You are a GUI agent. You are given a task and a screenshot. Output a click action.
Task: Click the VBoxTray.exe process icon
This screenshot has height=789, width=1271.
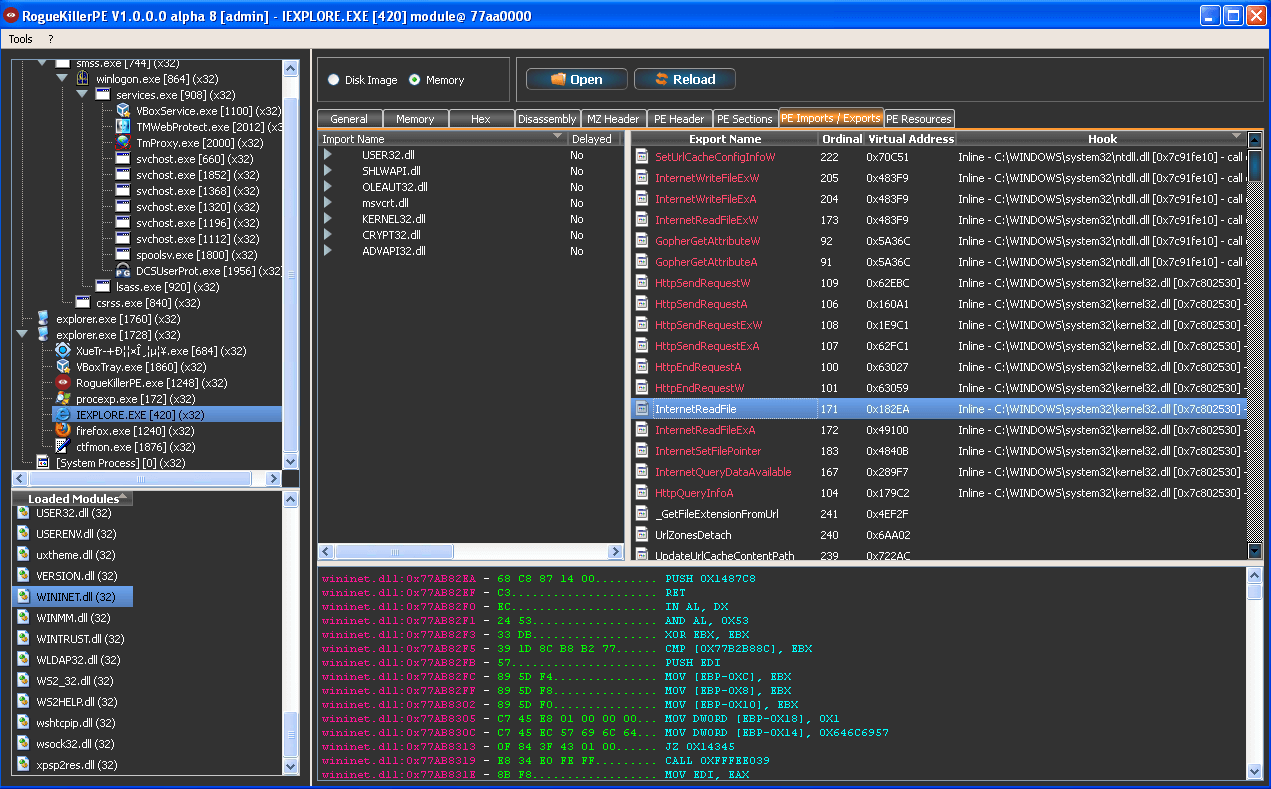[x=63, y=367]
